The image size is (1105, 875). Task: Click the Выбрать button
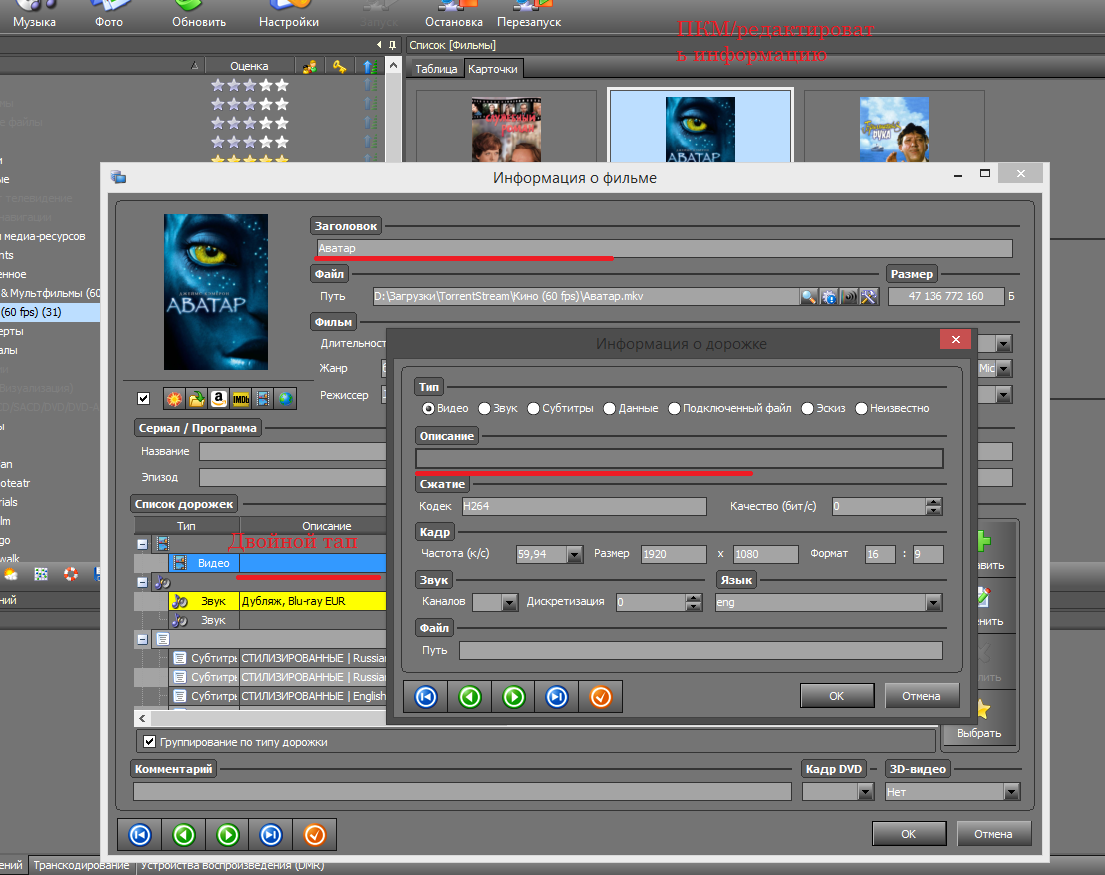pyautogui.click(x=979, y=718)
